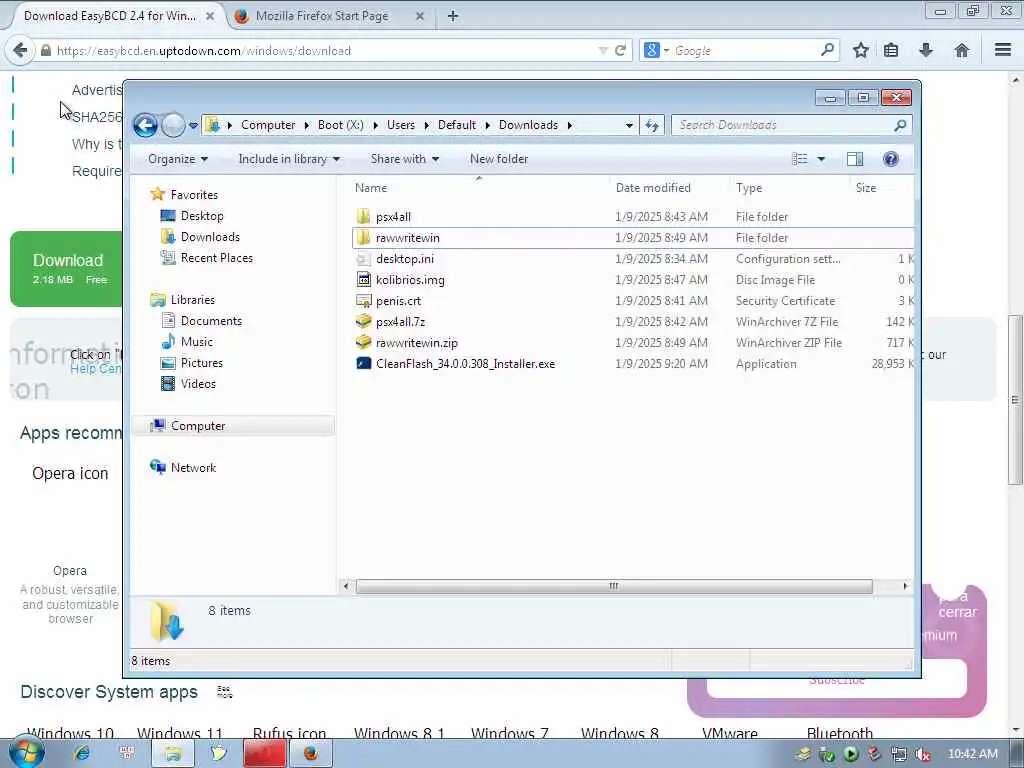Open the Organize menu
Viewport: 1024px width, 768px height.
(x=178, y=159)
